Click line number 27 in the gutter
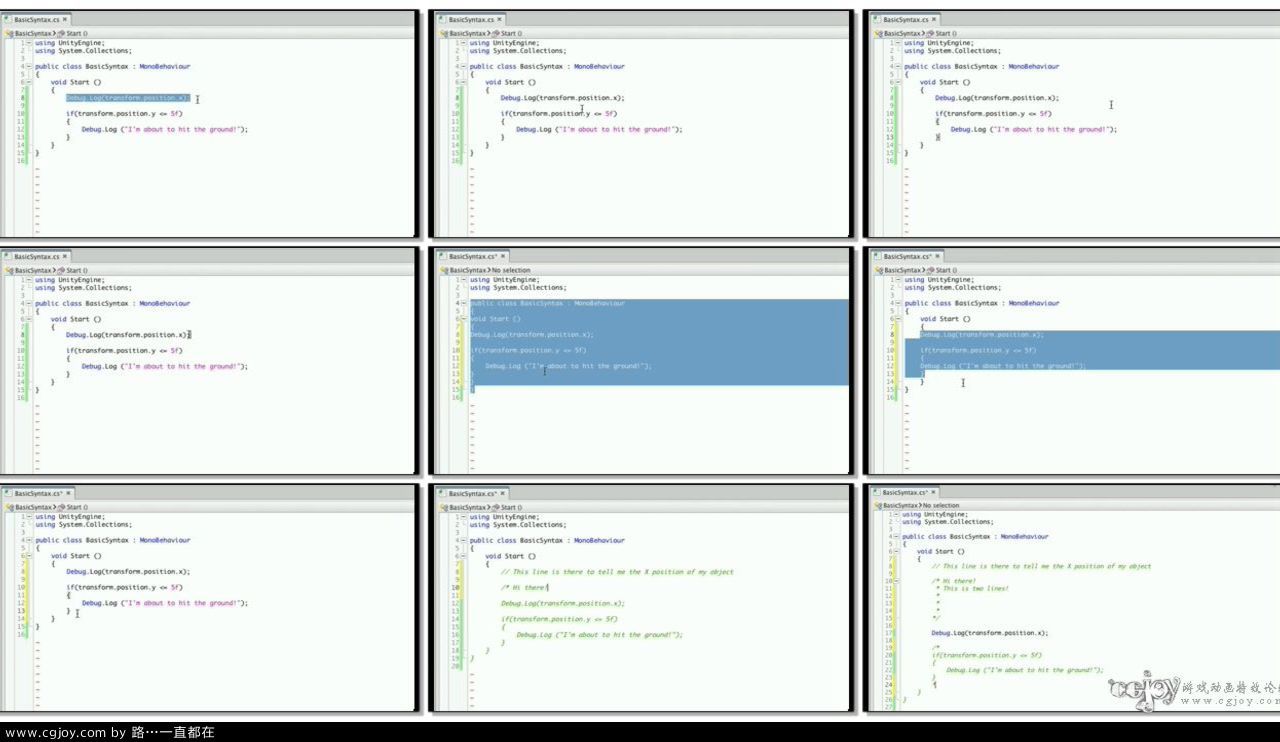 pyautogui.click(x=887, y=707)
